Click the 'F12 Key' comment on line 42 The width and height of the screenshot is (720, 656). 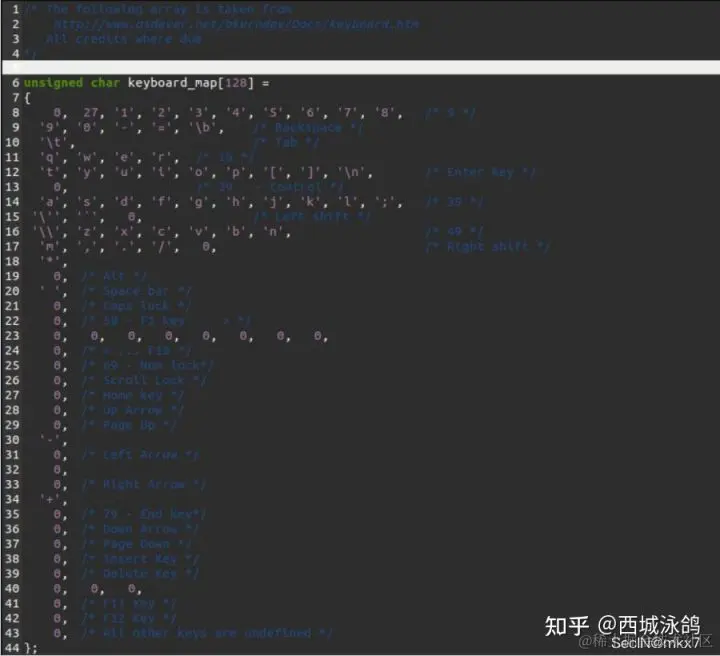pos(129,618)
